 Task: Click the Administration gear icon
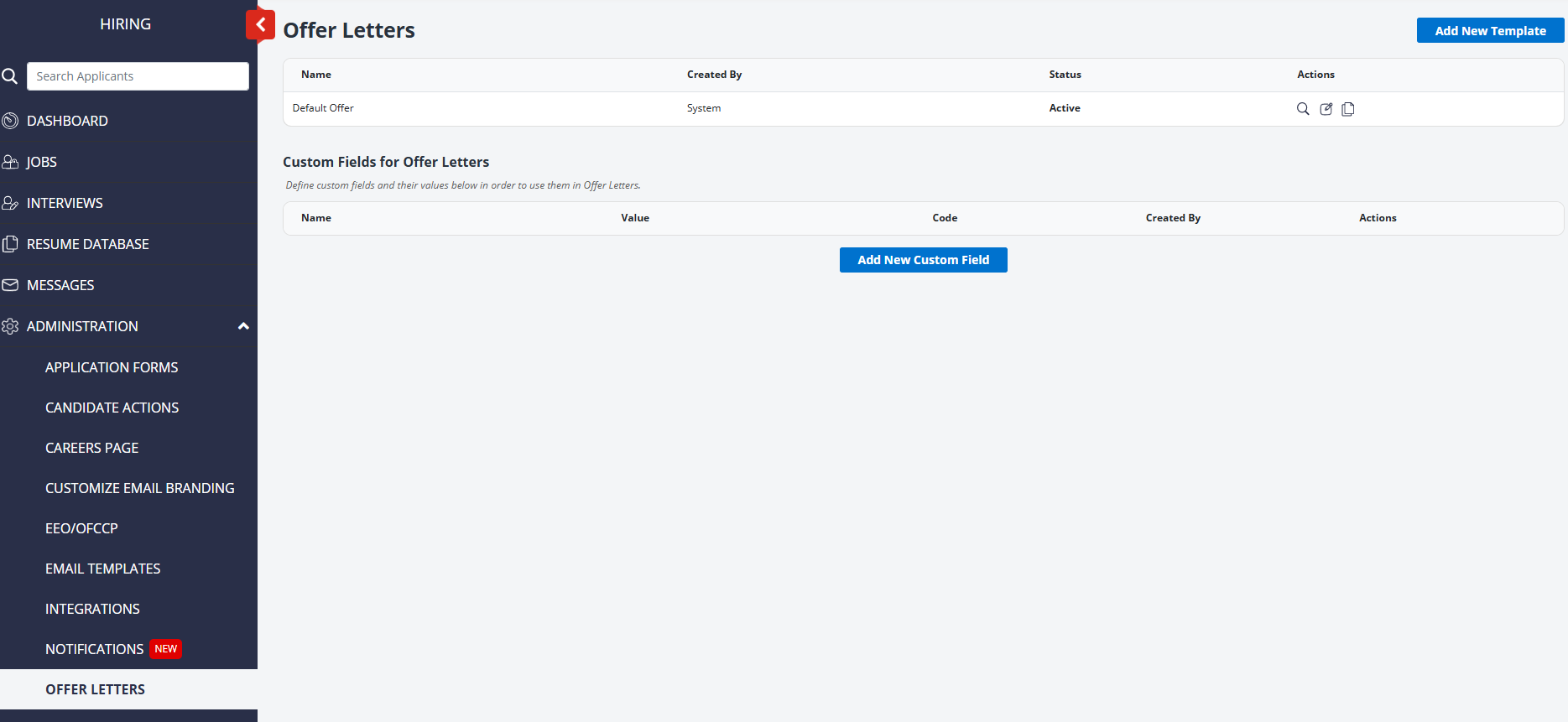point(10,326)
